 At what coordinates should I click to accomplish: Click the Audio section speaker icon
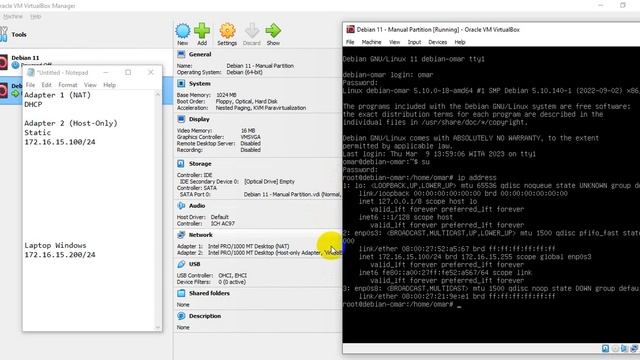181,206
